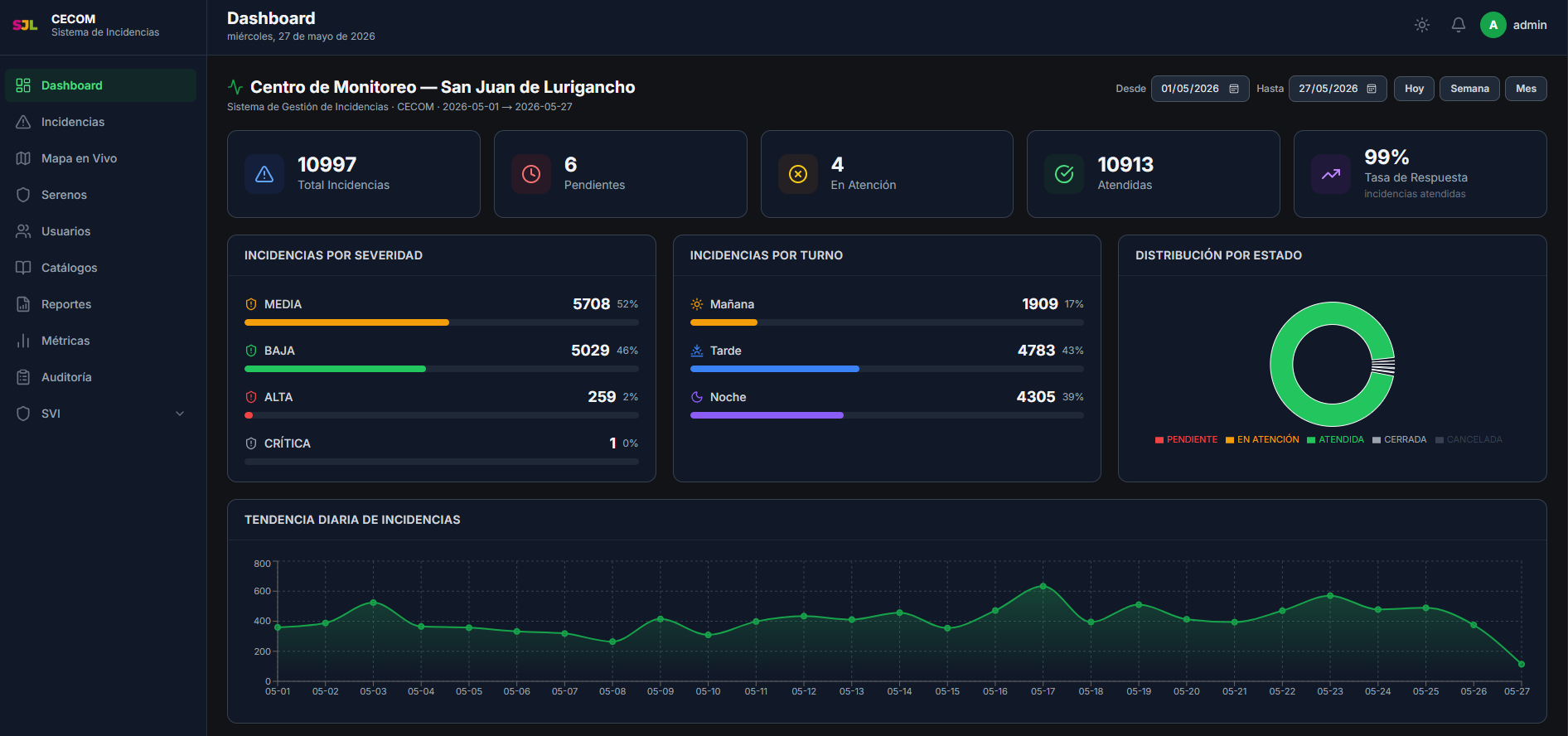Click the Atendidas value 10913
This screenshot has width=1568, height=736.
pyautogui.click(x=1125, y=165)
